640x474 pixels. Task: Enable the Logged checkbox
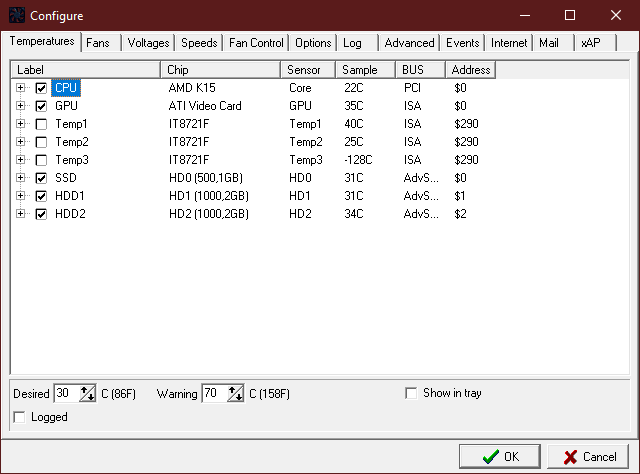pyautogui.click(x=19, y=417)
